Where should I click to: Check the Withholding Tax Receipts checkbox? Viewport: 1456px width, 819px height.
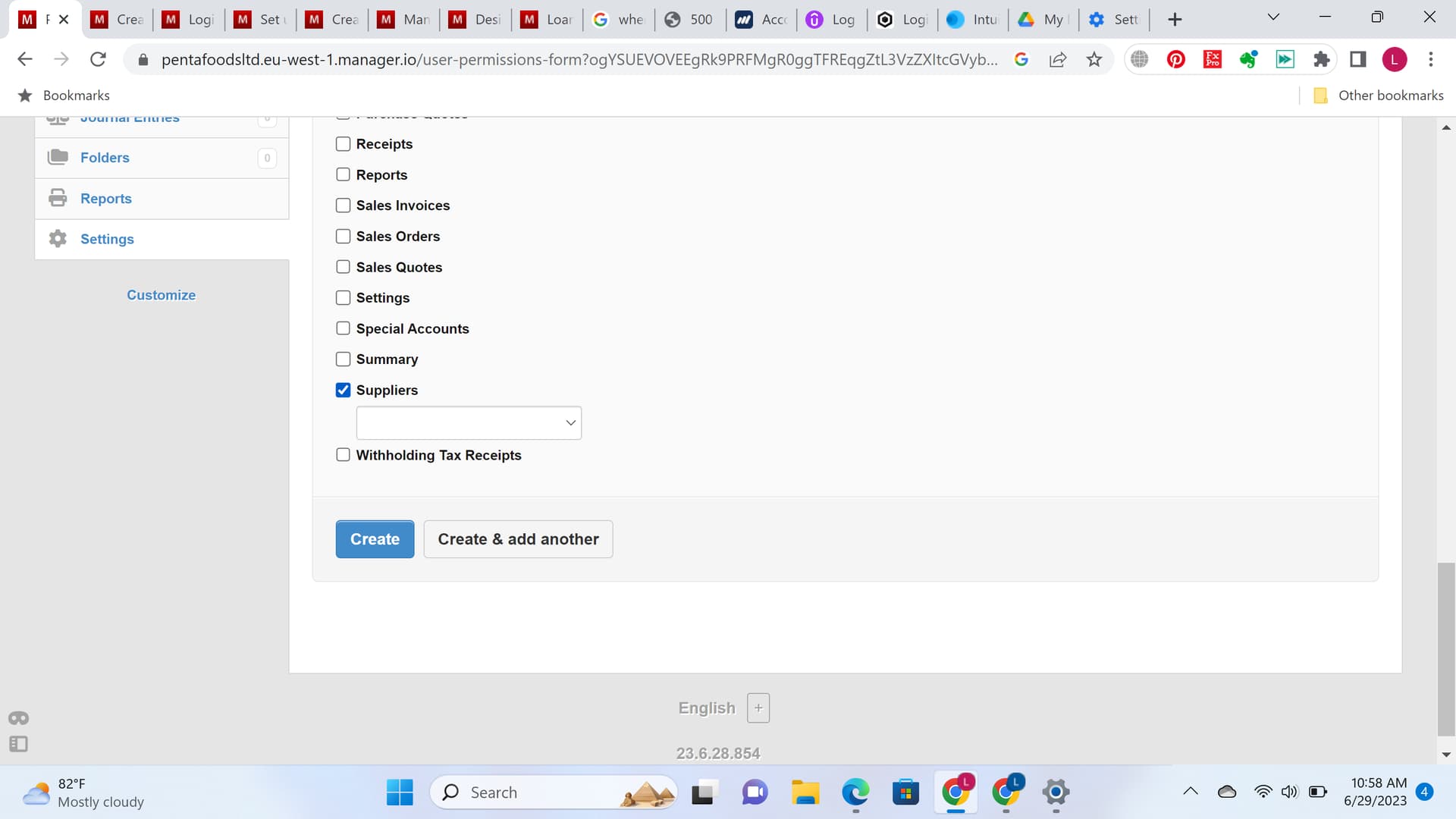pos(343,455)
